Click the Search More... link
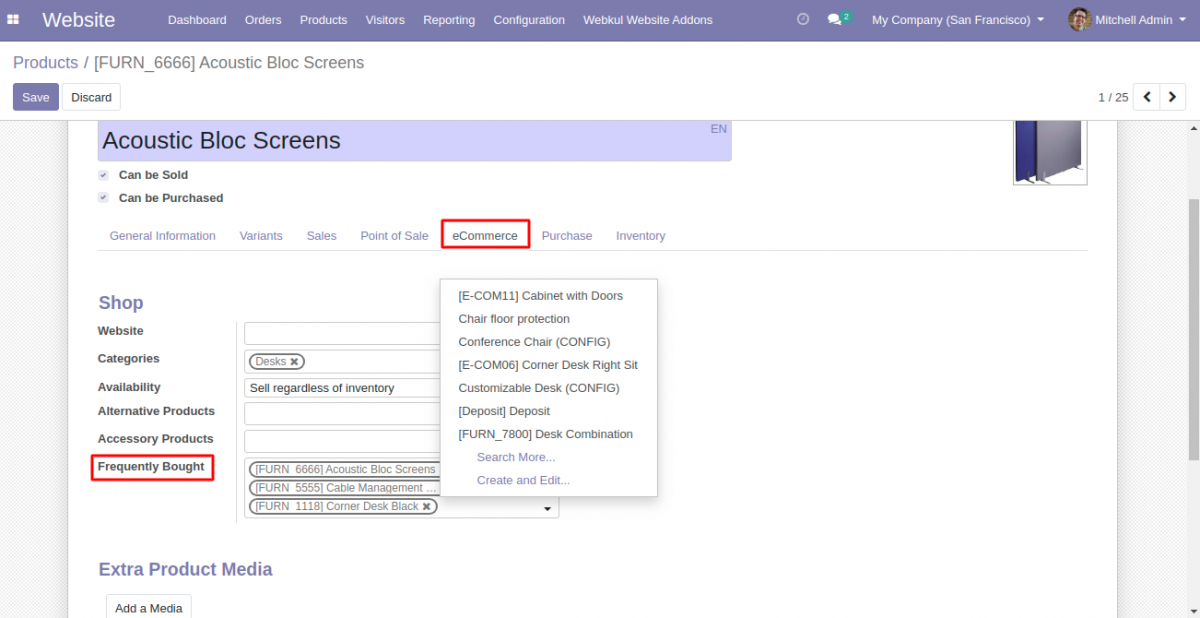 [516, 457]
